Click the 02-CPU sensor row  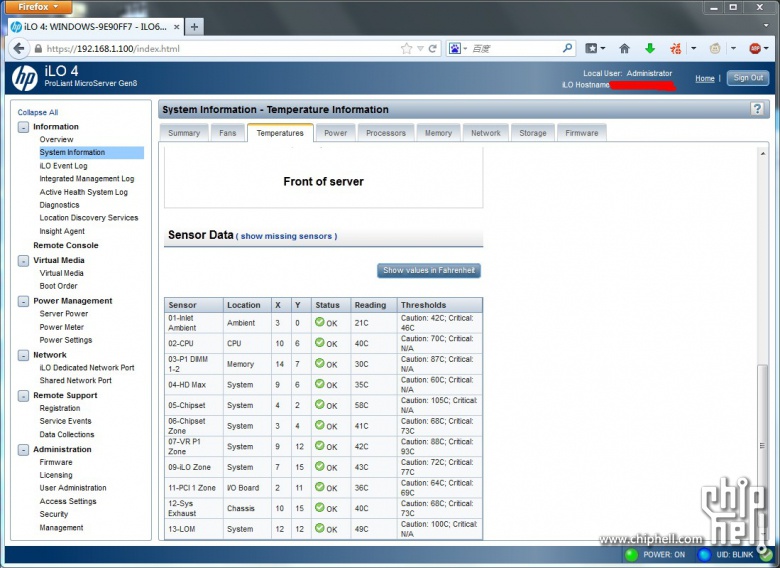pos(323,343)
